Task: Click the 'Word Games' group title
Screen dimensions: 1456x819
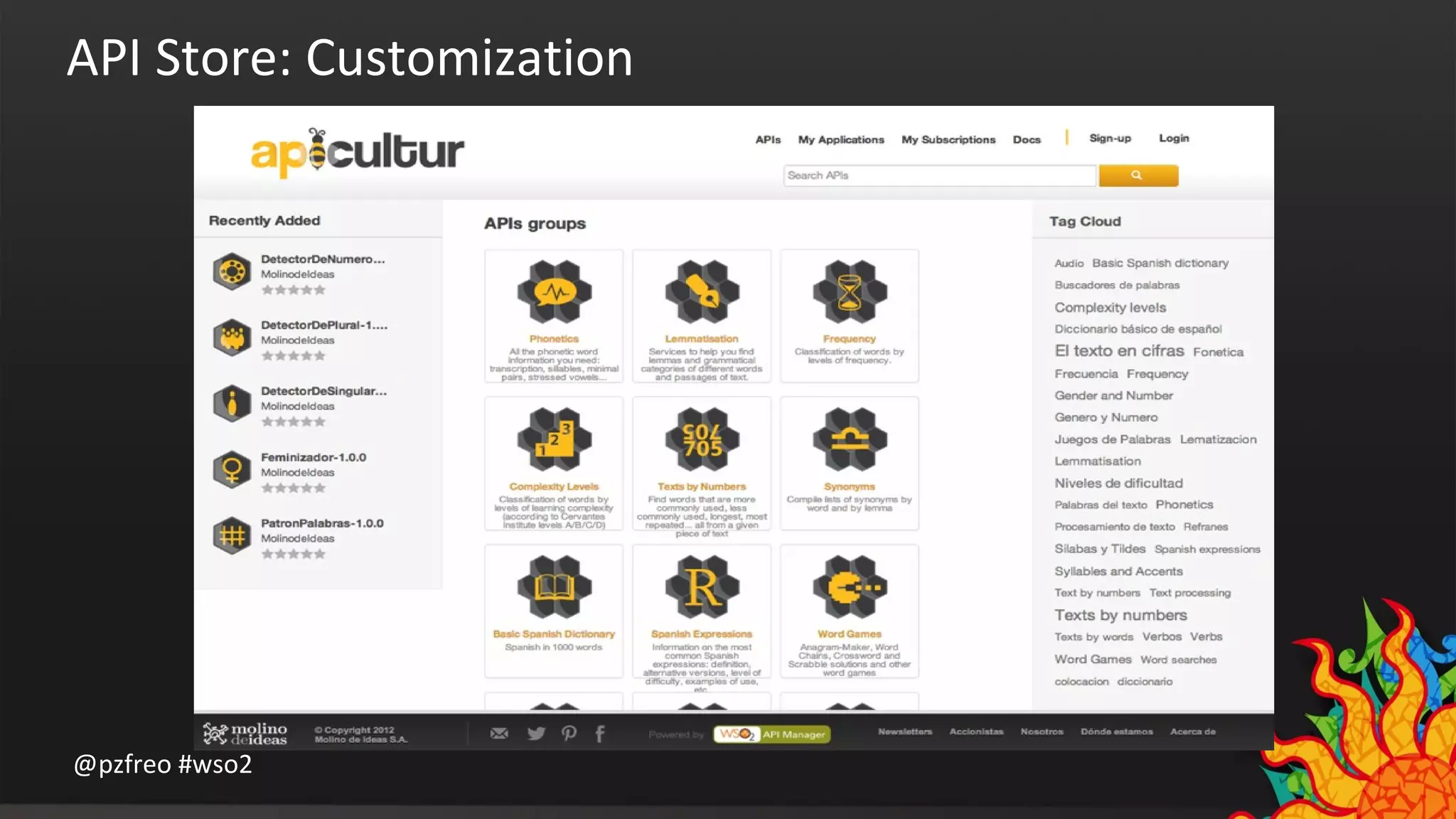Action: [850, 634]
